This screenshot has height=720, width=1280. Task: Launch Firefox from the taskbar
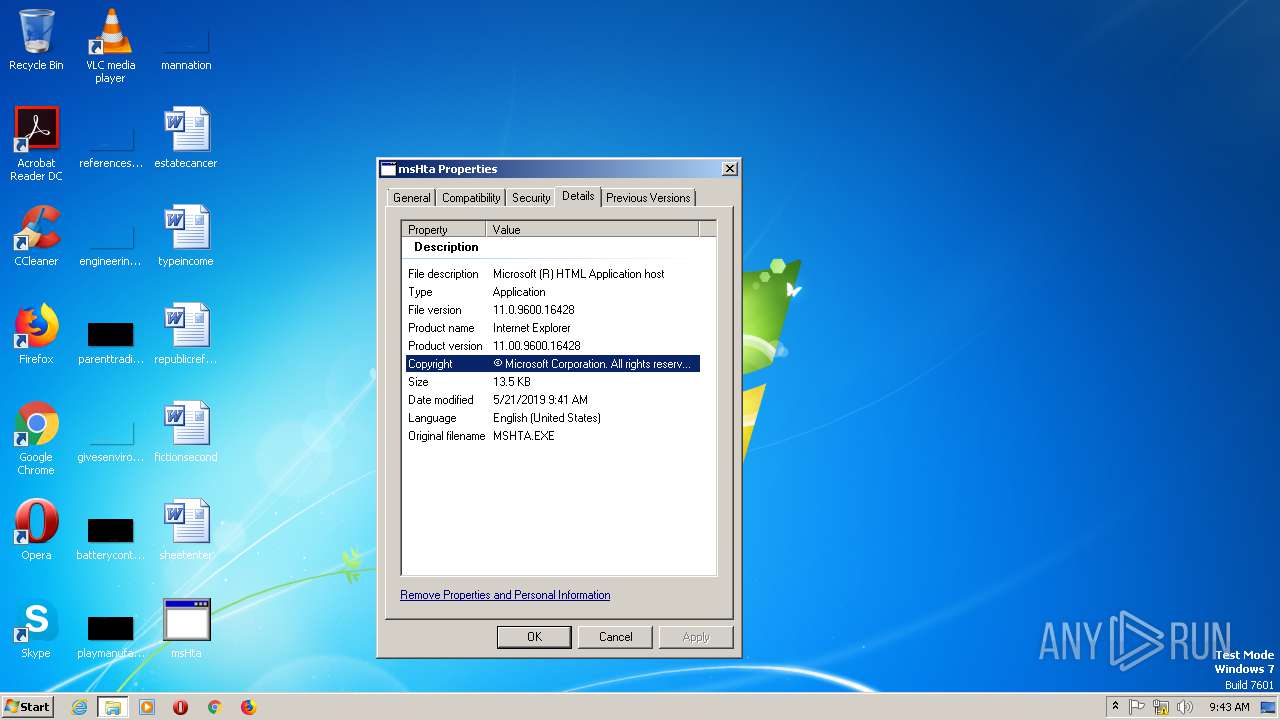click(248, 707)
